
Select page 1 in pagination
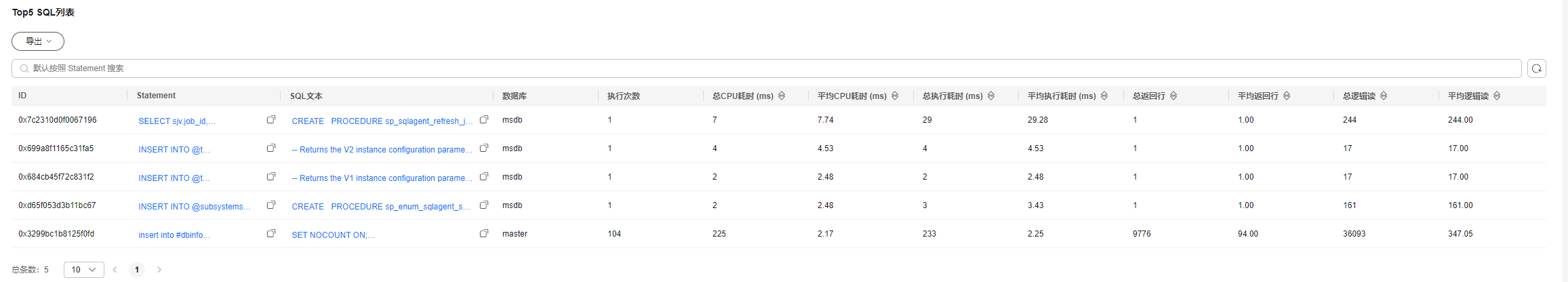coord(137,270)
